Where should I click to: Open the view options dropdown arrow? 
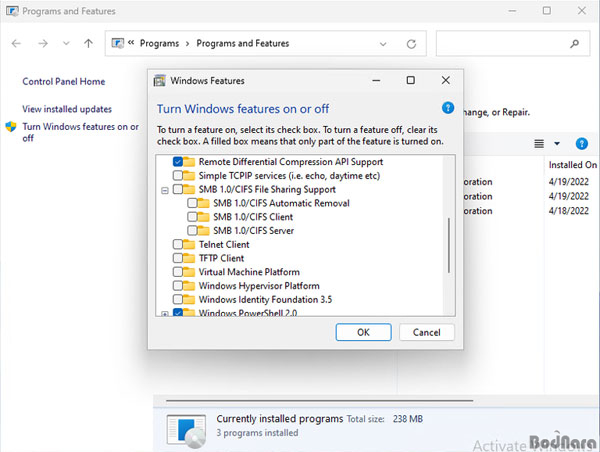(x=557, y=144)
